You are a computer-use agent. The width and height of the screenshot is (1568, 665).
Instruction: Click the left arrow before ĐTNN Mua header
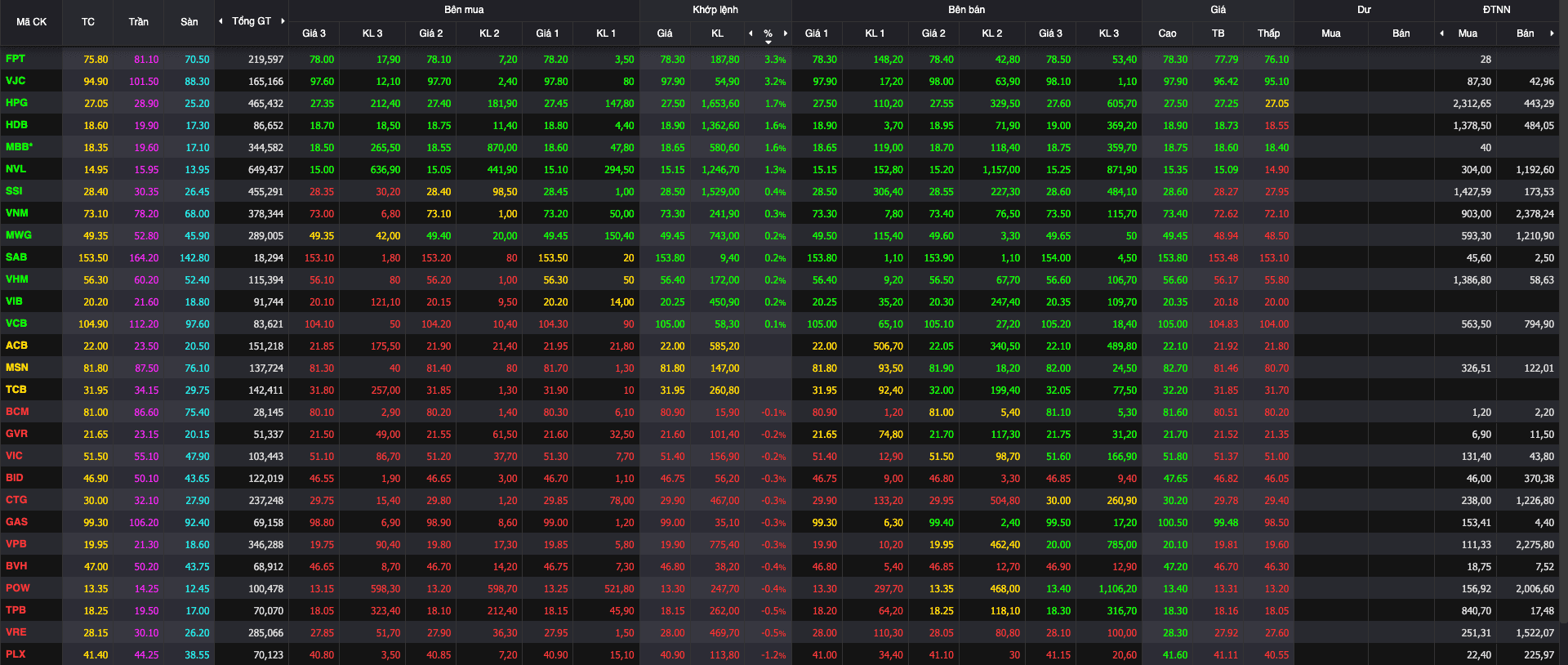pyautogui.click(x=1441, y=33)
